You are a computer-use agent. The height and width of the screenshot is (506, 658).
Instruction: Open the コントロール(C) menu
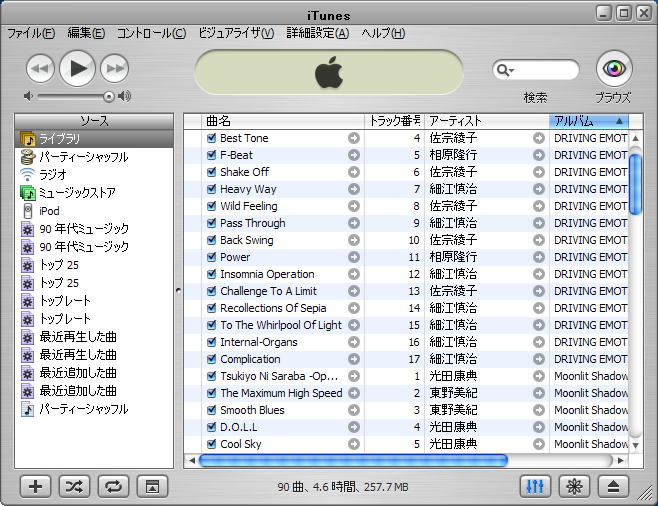coord(151,33)
